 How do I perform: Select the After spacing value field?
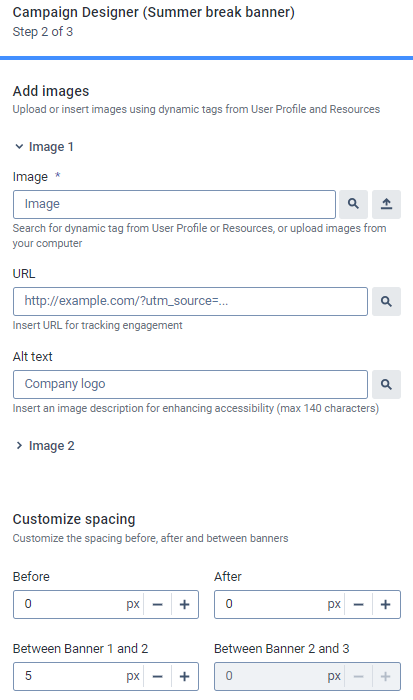tap(272, 604)
